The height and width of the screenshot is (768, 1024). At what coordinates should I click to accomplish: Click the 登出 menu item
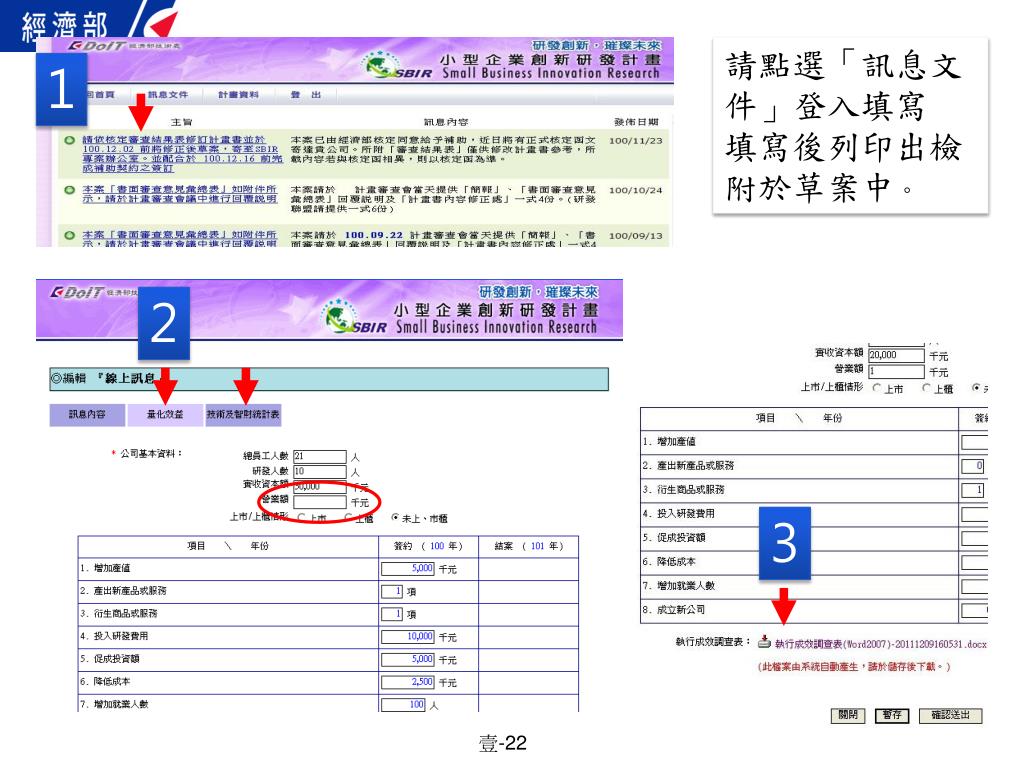pyautogui.click(x=306, y=95)
